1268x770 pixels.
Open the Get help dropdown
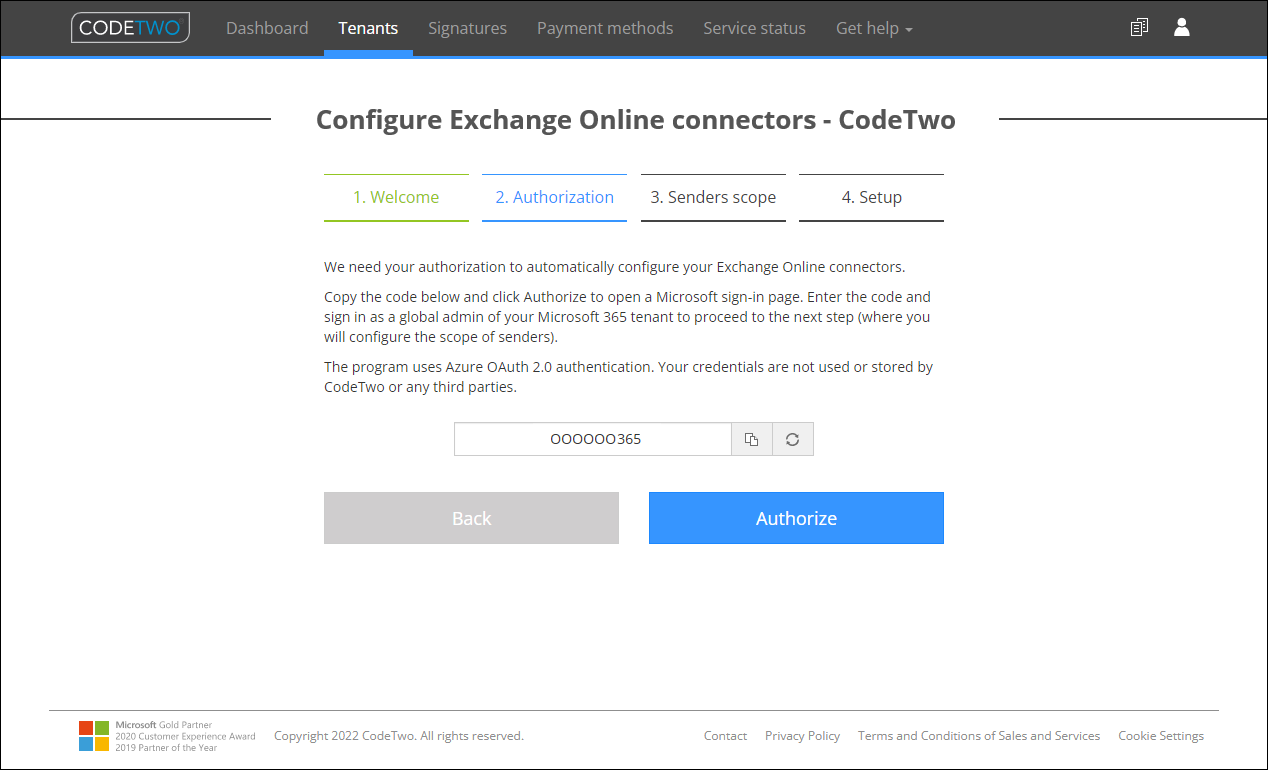pos(873,28)
